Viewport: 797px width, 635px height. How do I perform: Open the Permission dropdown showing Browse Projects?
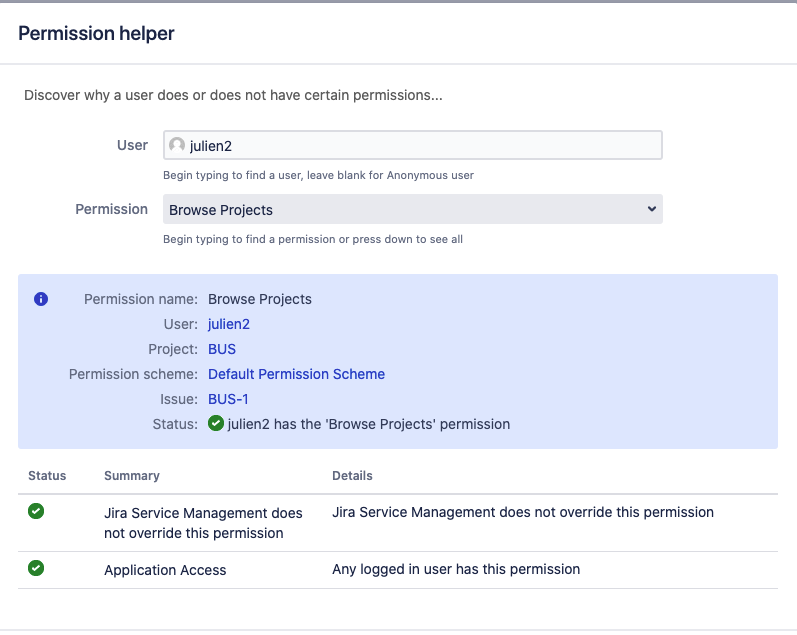pyautogui.click(x=413, y=209)
